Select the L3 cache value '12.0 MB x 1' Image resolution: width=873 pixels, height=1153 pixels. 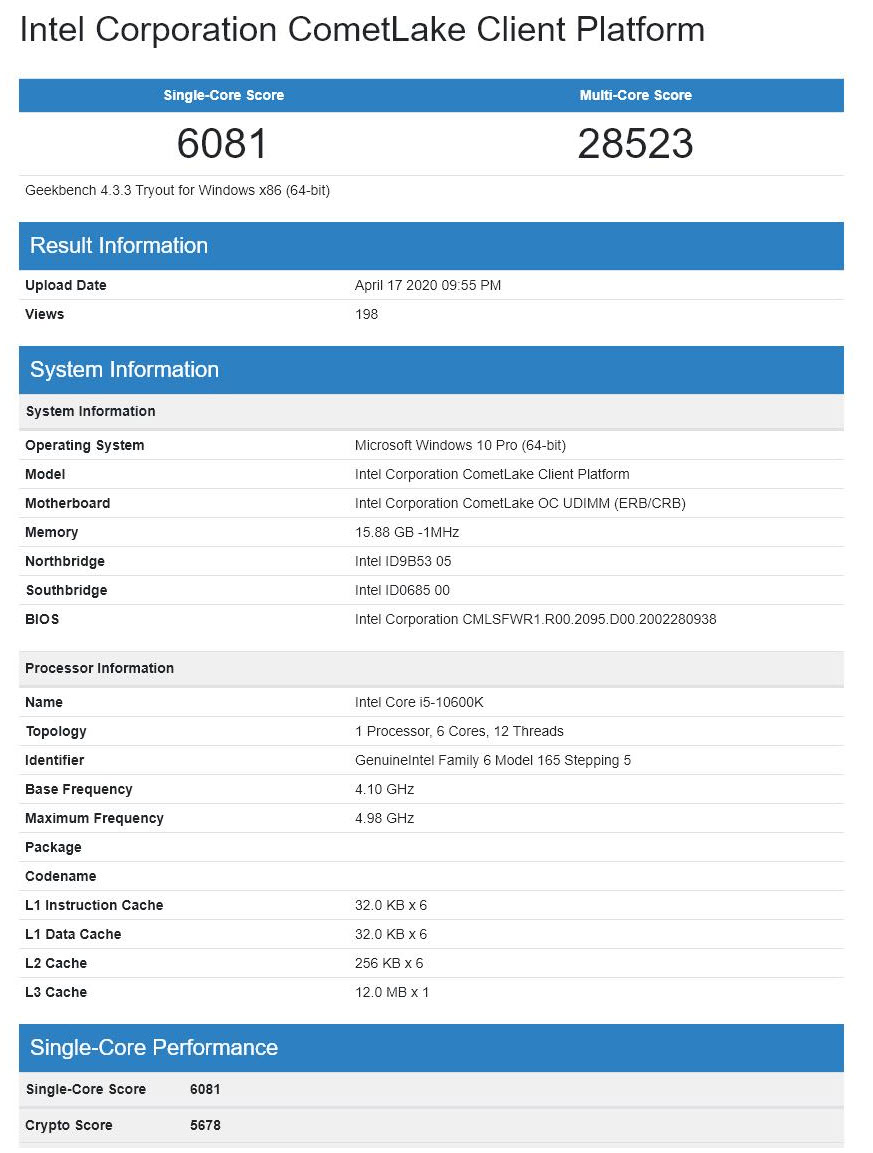tap(391, 993)
